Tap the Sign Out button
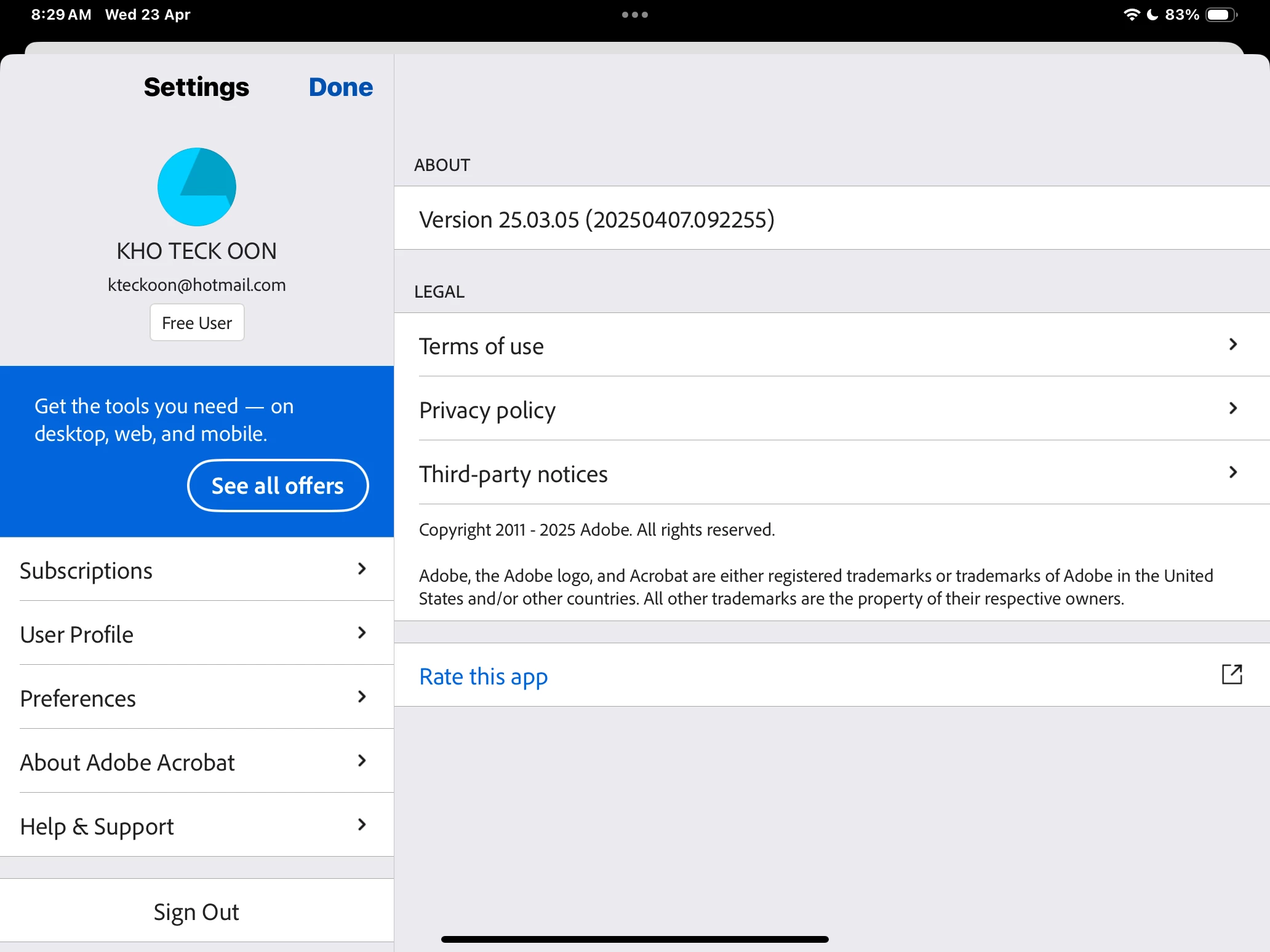The height and width of the screenshot is (952, 1270). click(196, 911)
